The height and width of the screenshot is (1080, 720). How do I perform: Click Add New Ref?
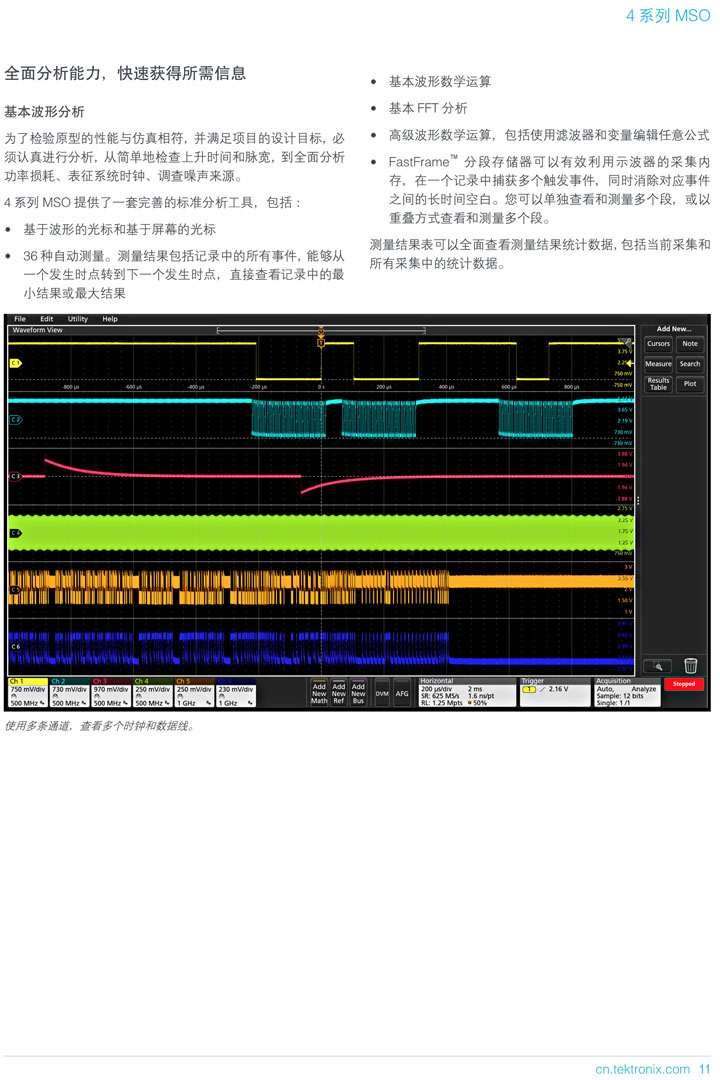coord(339,693)
